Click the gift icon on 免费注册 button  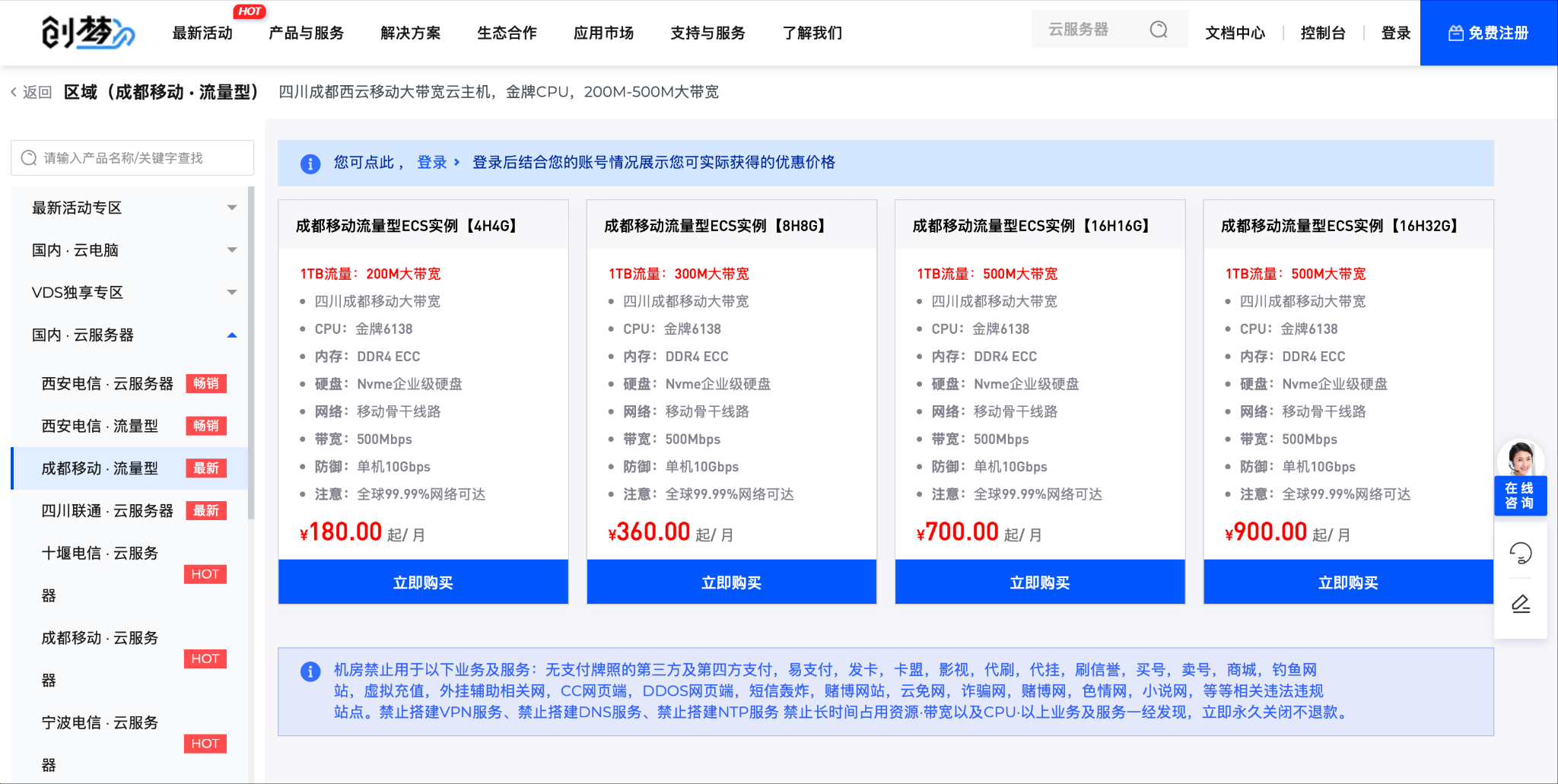tap(1455, 33)
